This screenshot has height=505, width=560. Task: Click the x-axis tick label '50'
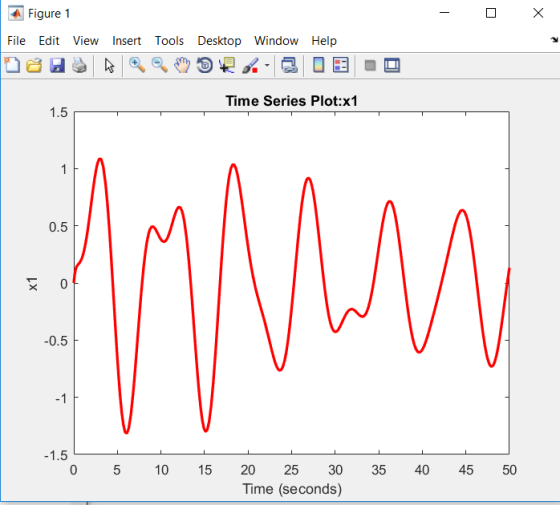pos(509,470)
